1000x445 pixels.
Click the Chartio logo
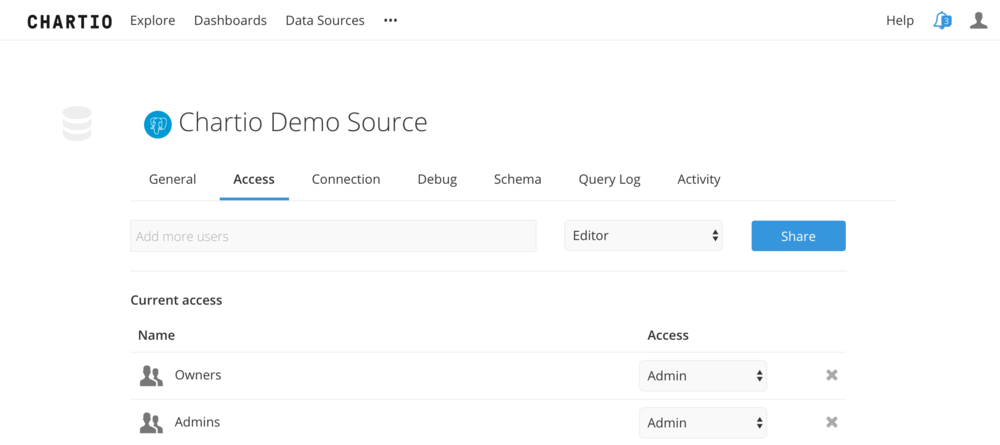click(70, 21)
